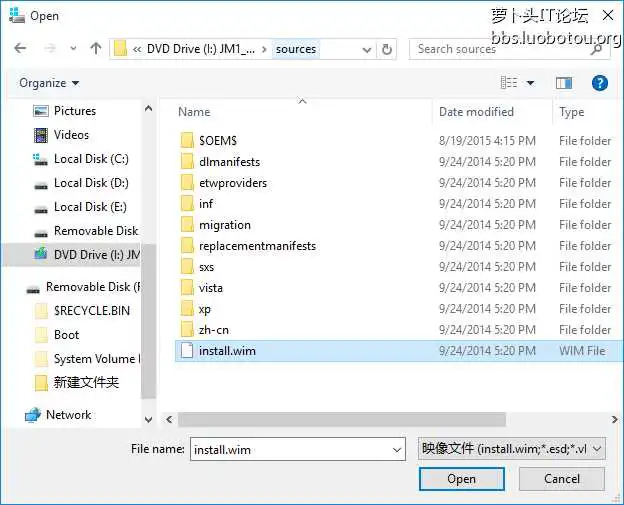Open the Organize dropdown menu
Image resolution: width=624 pixels, height=505 pixels.
point(49,83)
